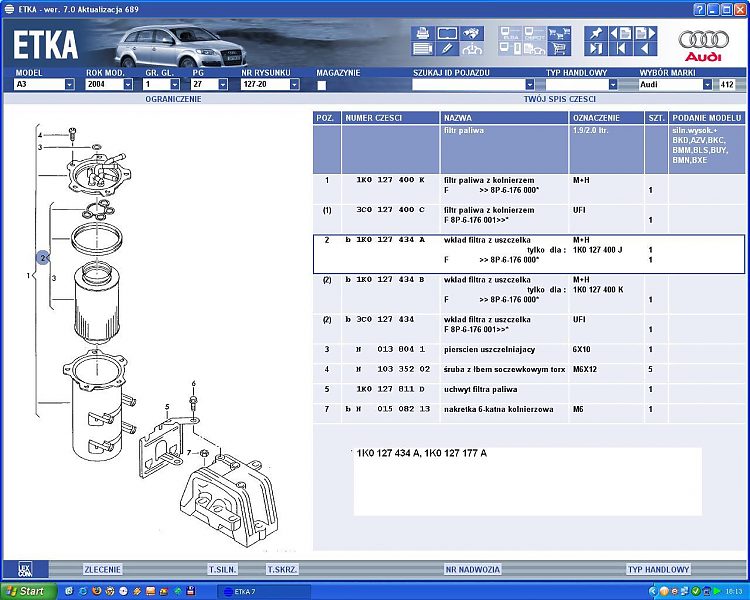Click the help question mark title button
Viewport: 750px width, 600px height.
pyautogui.click(x=699, y=10)
